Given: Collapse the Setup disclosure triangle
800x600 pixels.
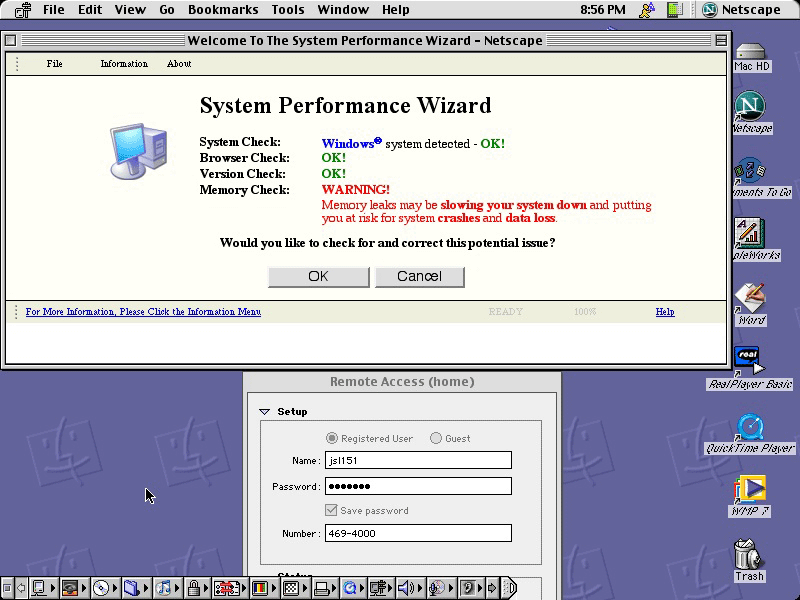Looking at the screenshot, I should pyautogui.click(x=264, y=412).
